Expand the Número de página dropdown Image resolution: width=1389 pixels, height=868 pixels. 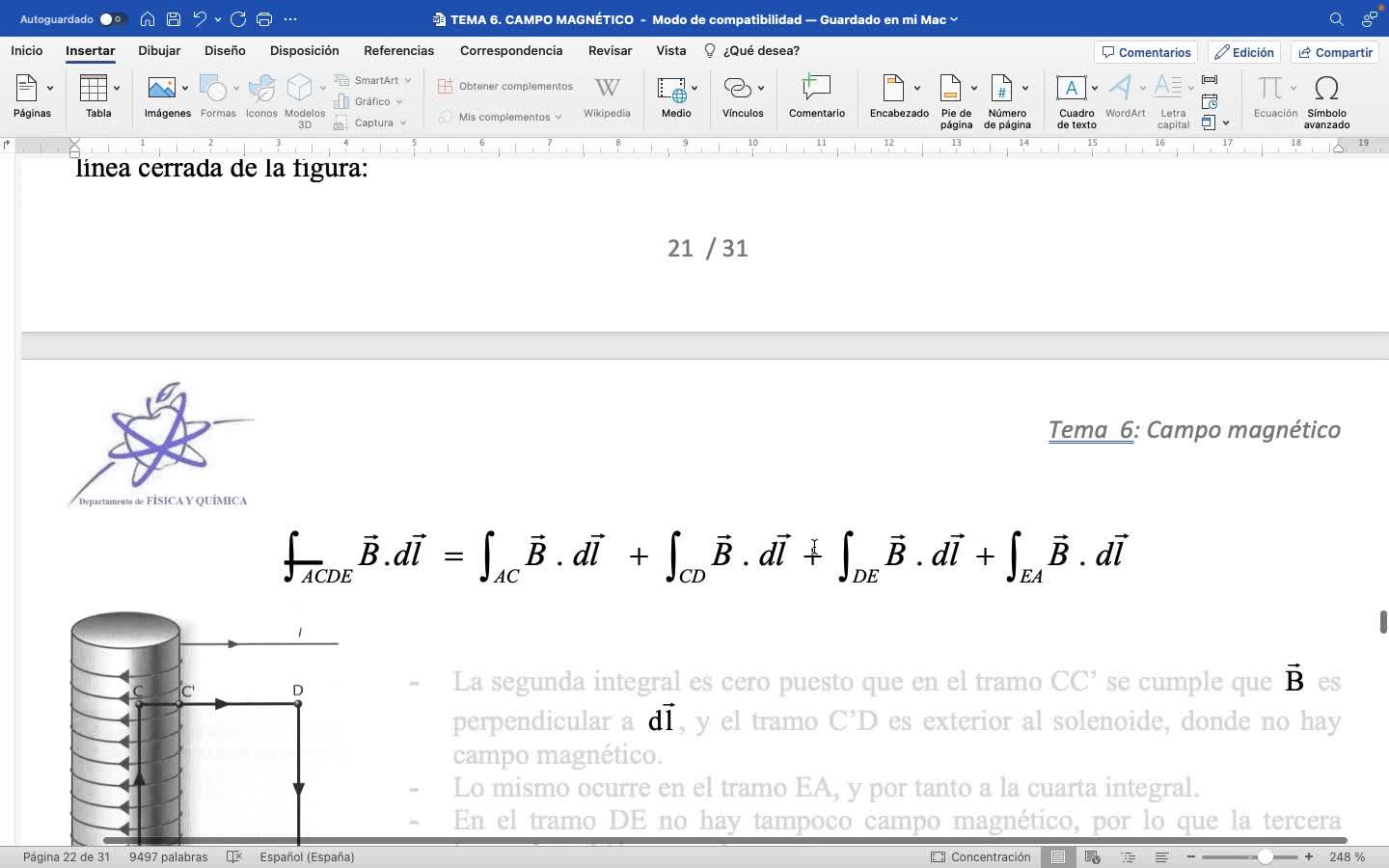click(1024, 88)
